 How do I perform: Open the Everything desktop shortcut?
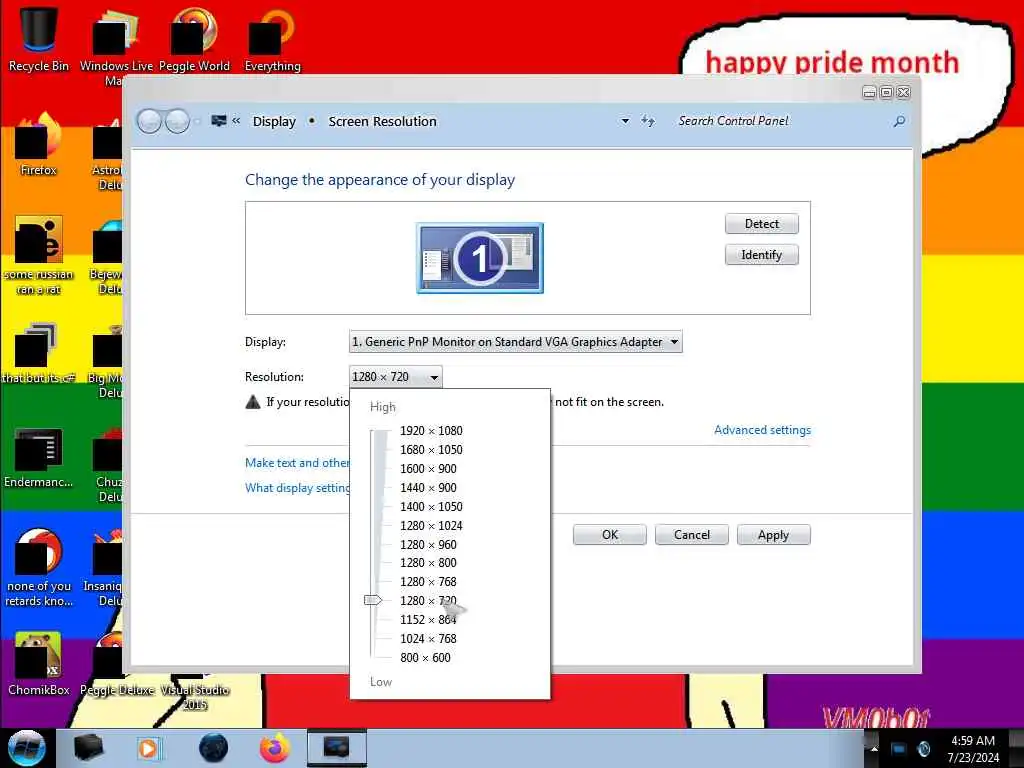click(x=272, y=39)
